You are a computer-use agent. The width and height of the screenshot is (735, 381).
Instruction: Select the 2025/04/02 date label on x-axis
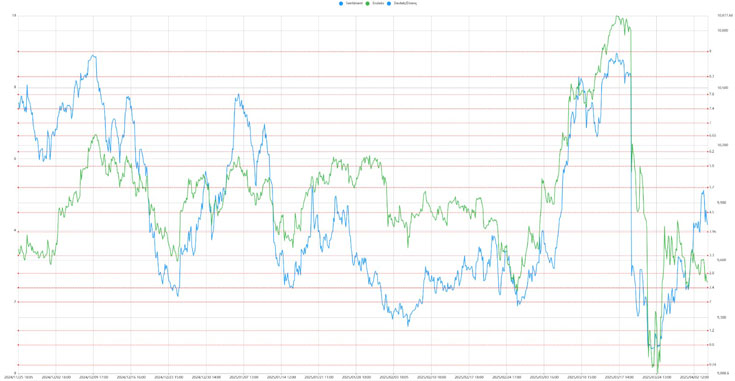(x=695, y=377)
